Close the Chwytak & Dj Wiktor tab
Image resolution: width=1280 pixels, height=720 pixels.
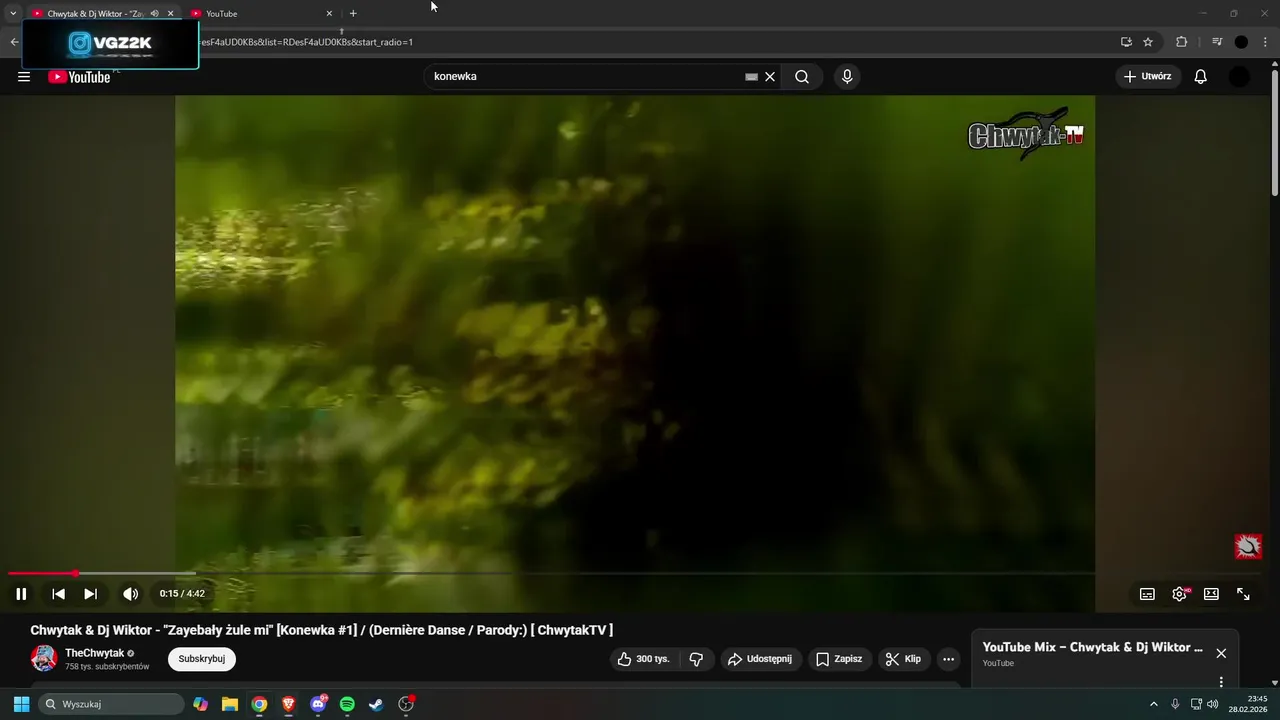pos(170,14)
